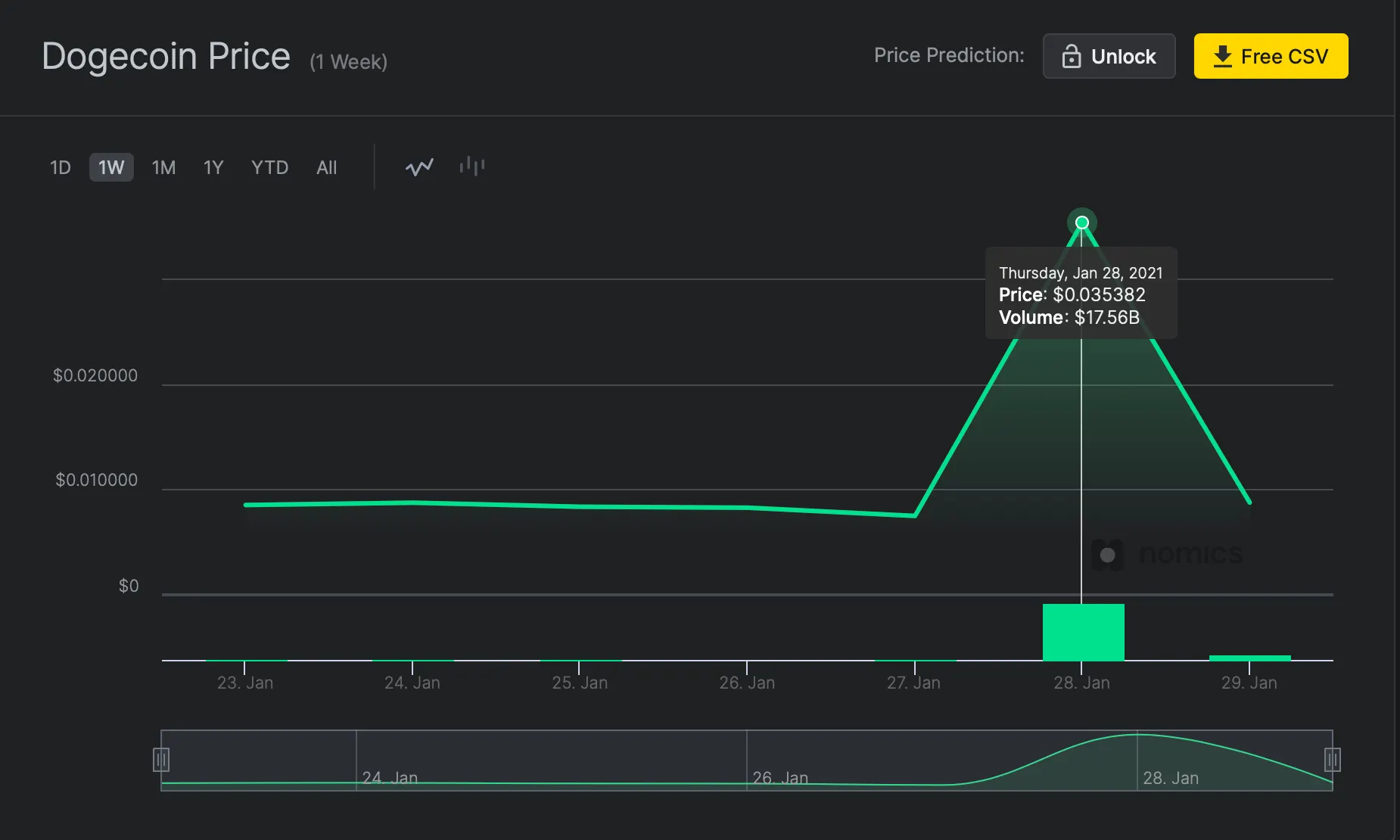Screen dimensions: 1400x840
Task: Click the Dogecoin Price heading
Action: coord(166,55)
